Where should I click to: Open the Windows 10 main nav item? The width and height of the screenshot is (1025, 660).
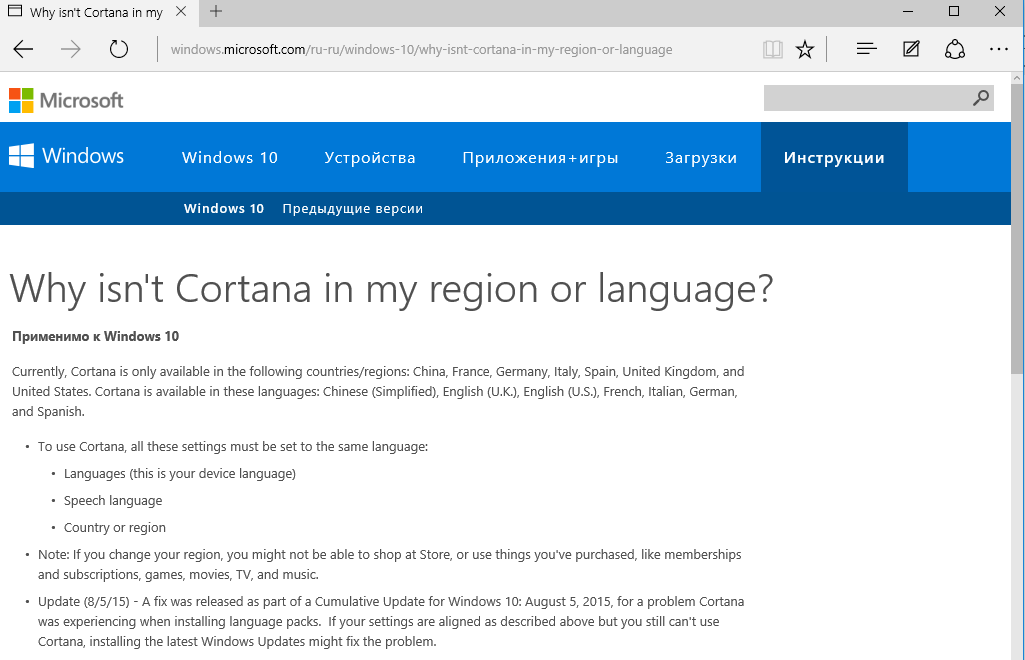coord(229,157)
